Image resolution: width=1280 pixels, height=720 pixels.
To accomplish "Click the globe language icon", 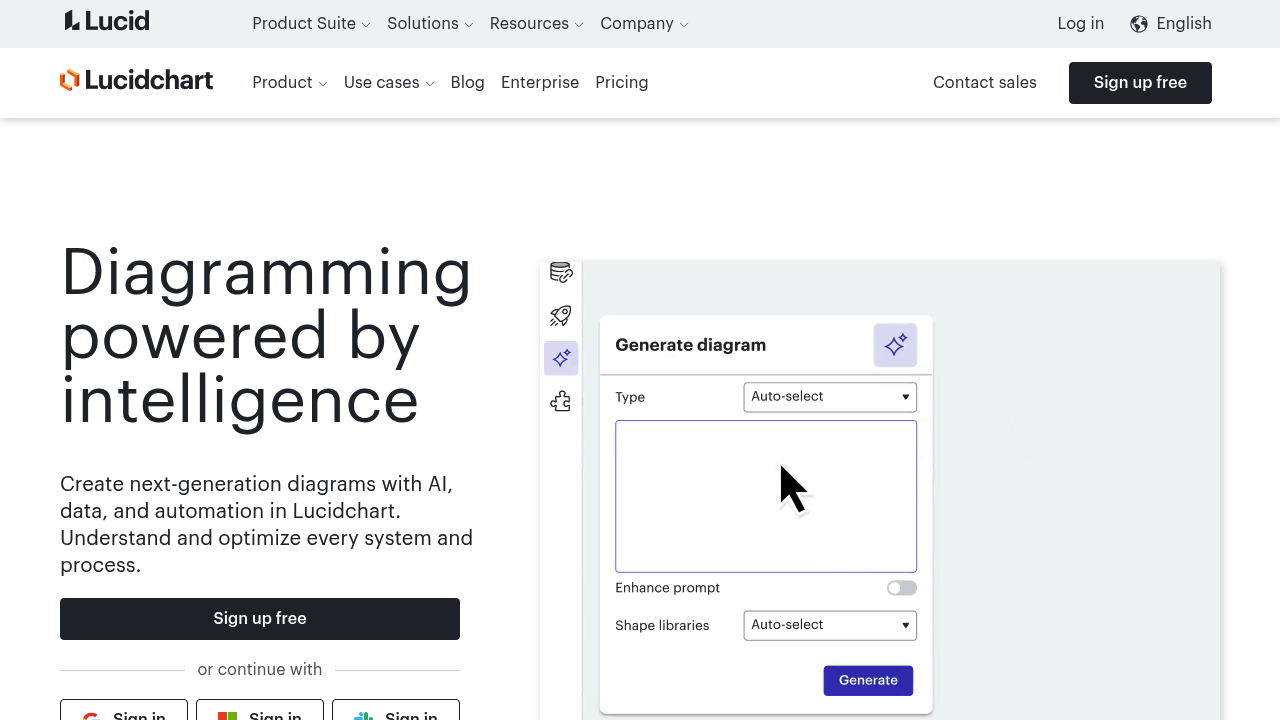I will pyautogui.click(x=1138, y=24).
